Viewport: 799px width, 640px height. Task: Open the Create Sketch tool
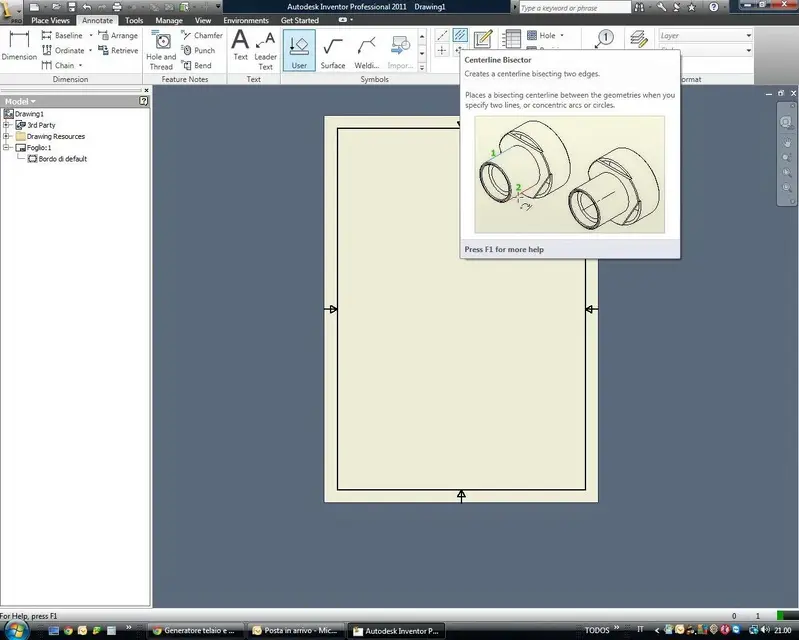(482, 39)
